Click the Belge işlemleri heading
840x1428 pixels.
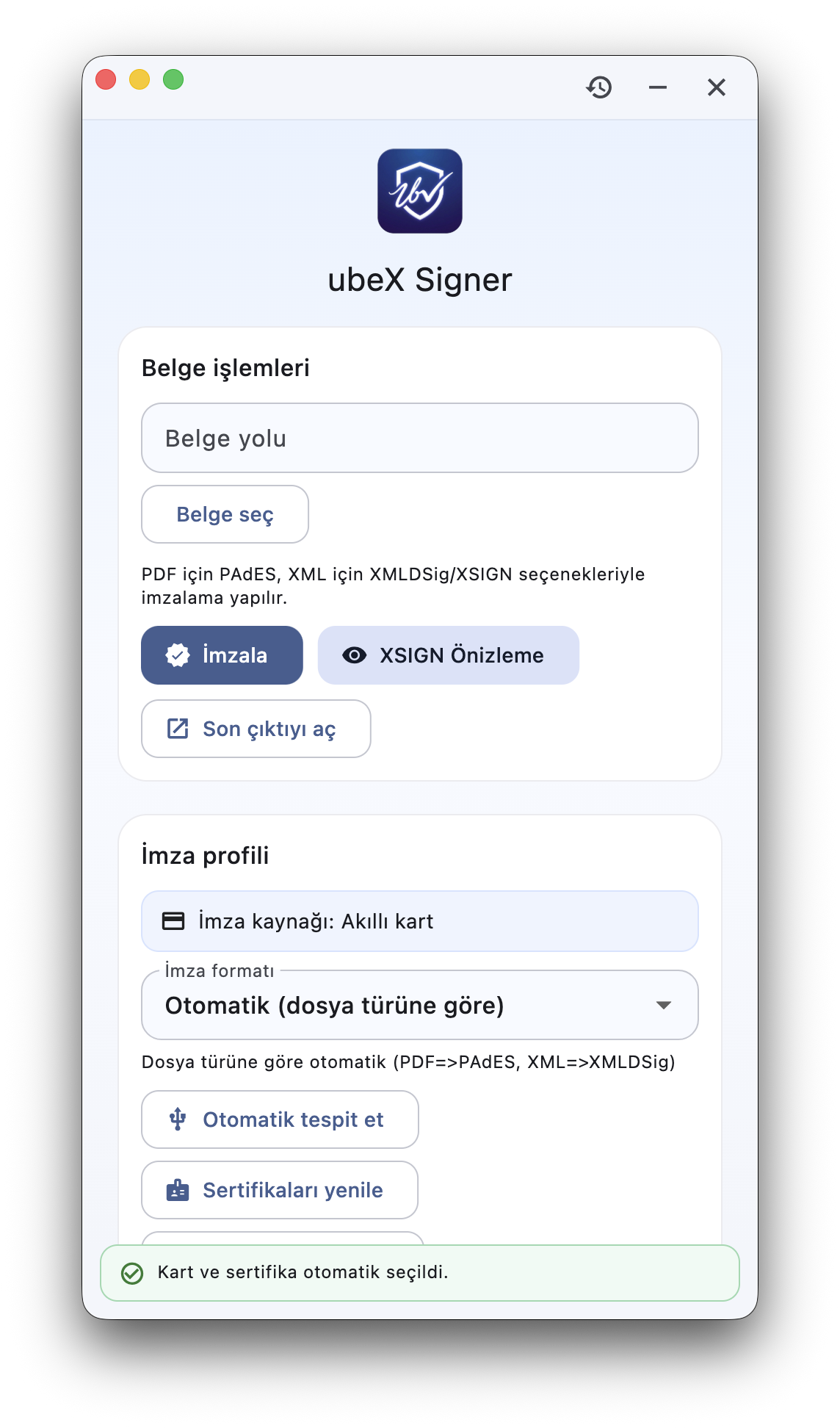click(225, 367)
